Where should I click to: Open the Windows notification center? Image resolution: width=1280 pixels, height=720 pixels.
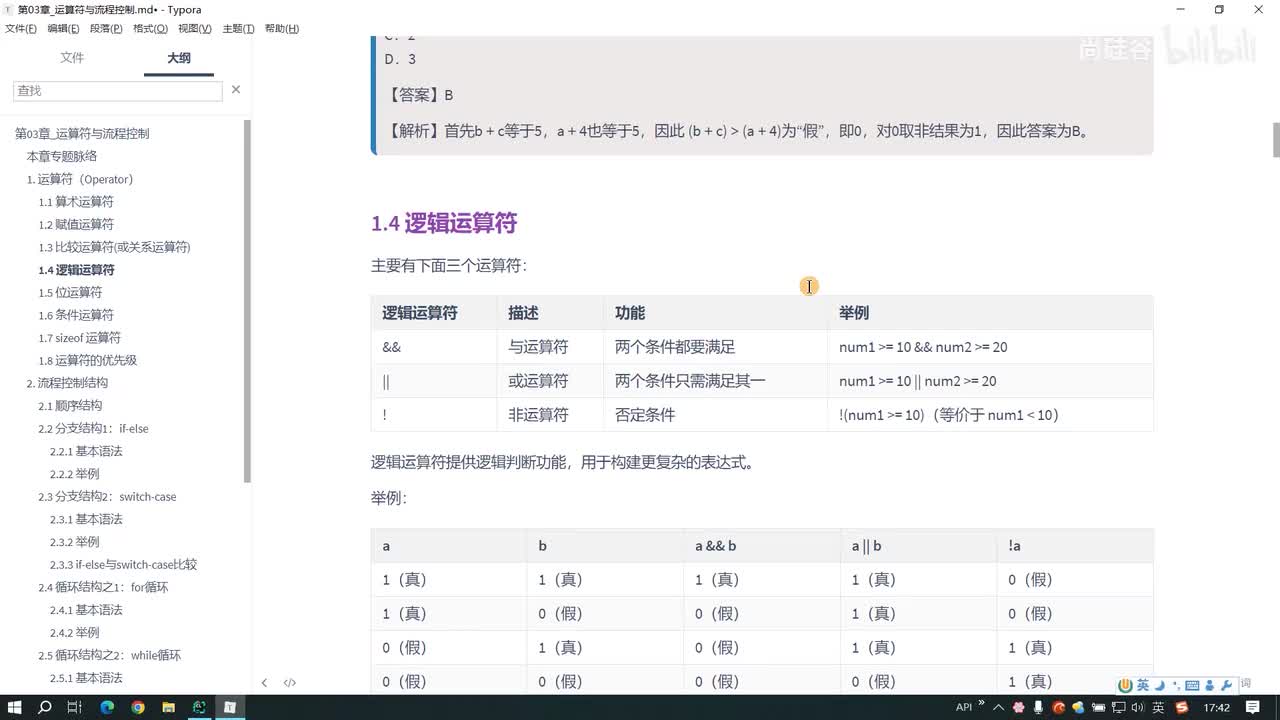click(1252, 707)
